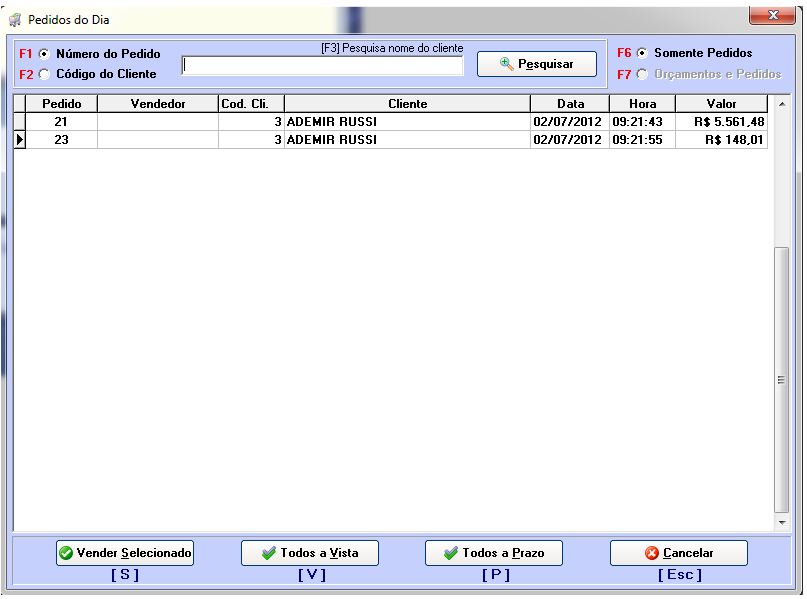Select the Número do Pedido radio button

coord(45,54)
